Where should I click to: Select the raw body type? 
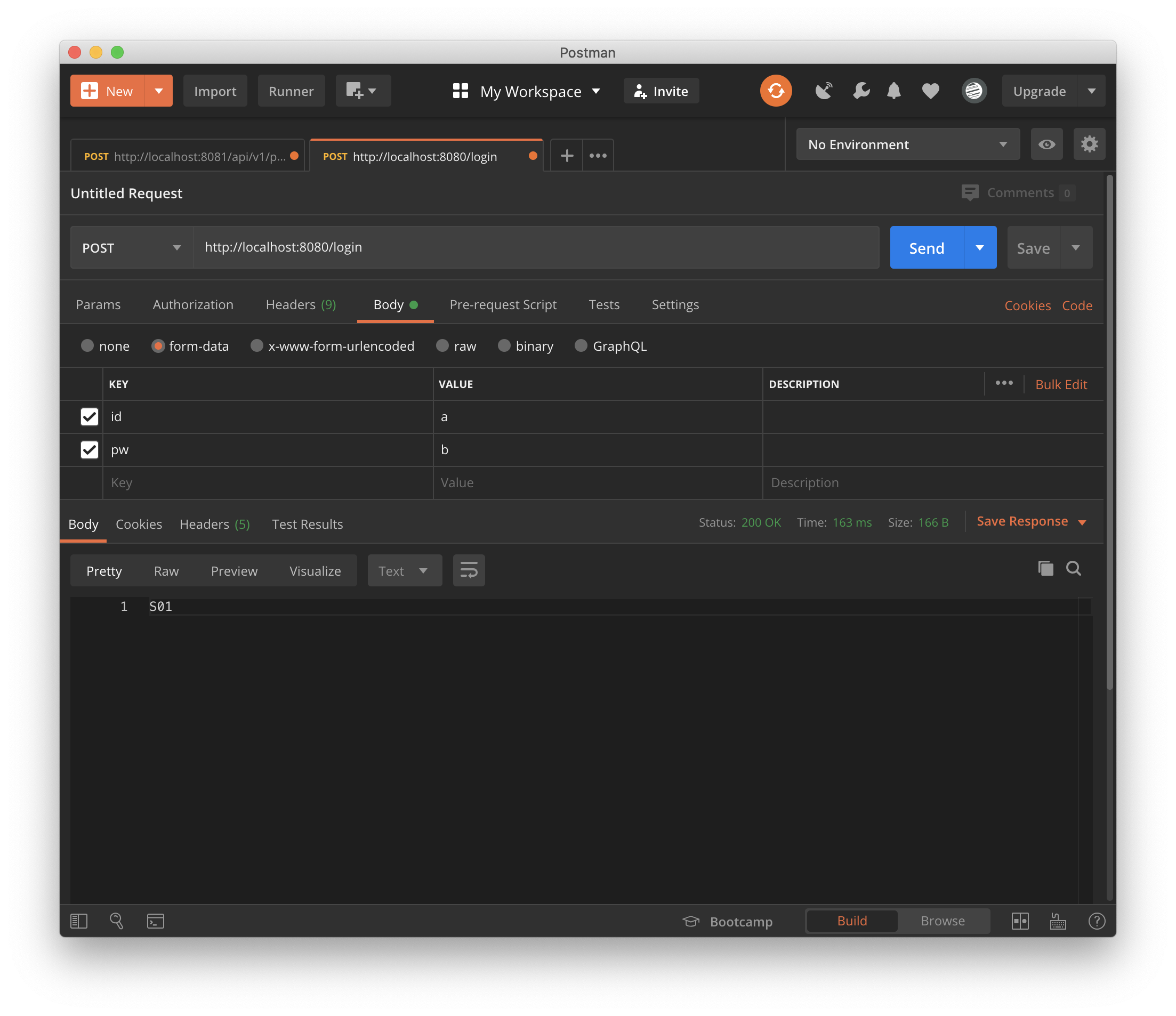(x=442, y=345)
